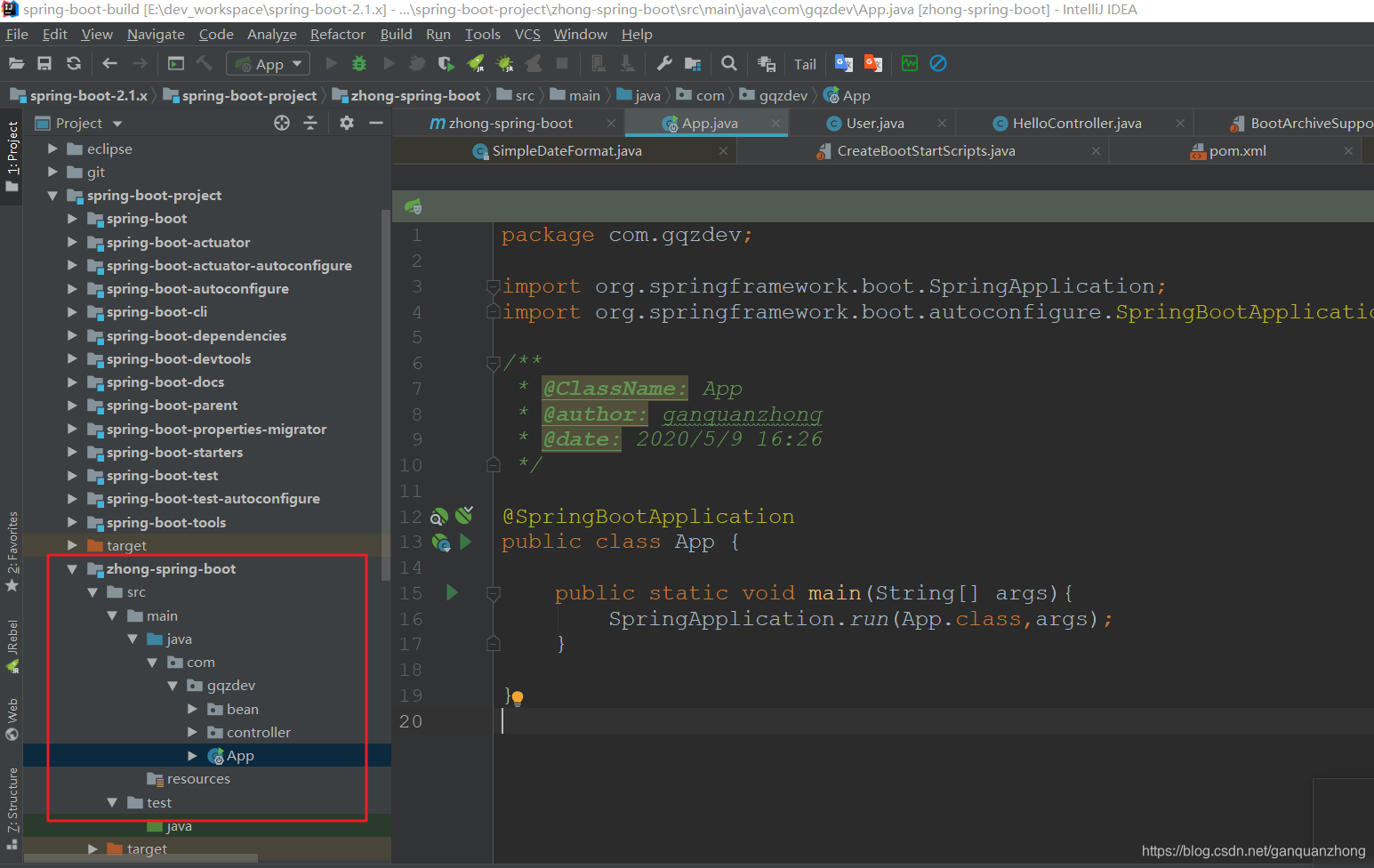Click the Locate target crosshair in Project panel

(282, 123)
